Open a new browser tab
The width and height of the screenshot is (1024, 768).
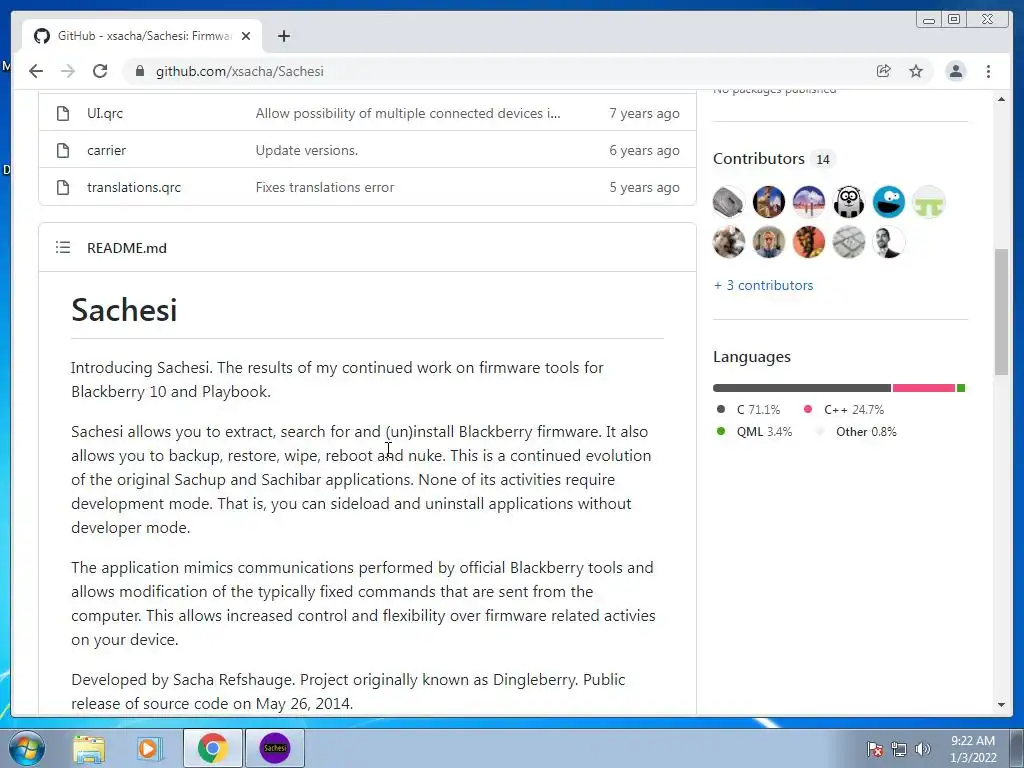pos(283,36)
